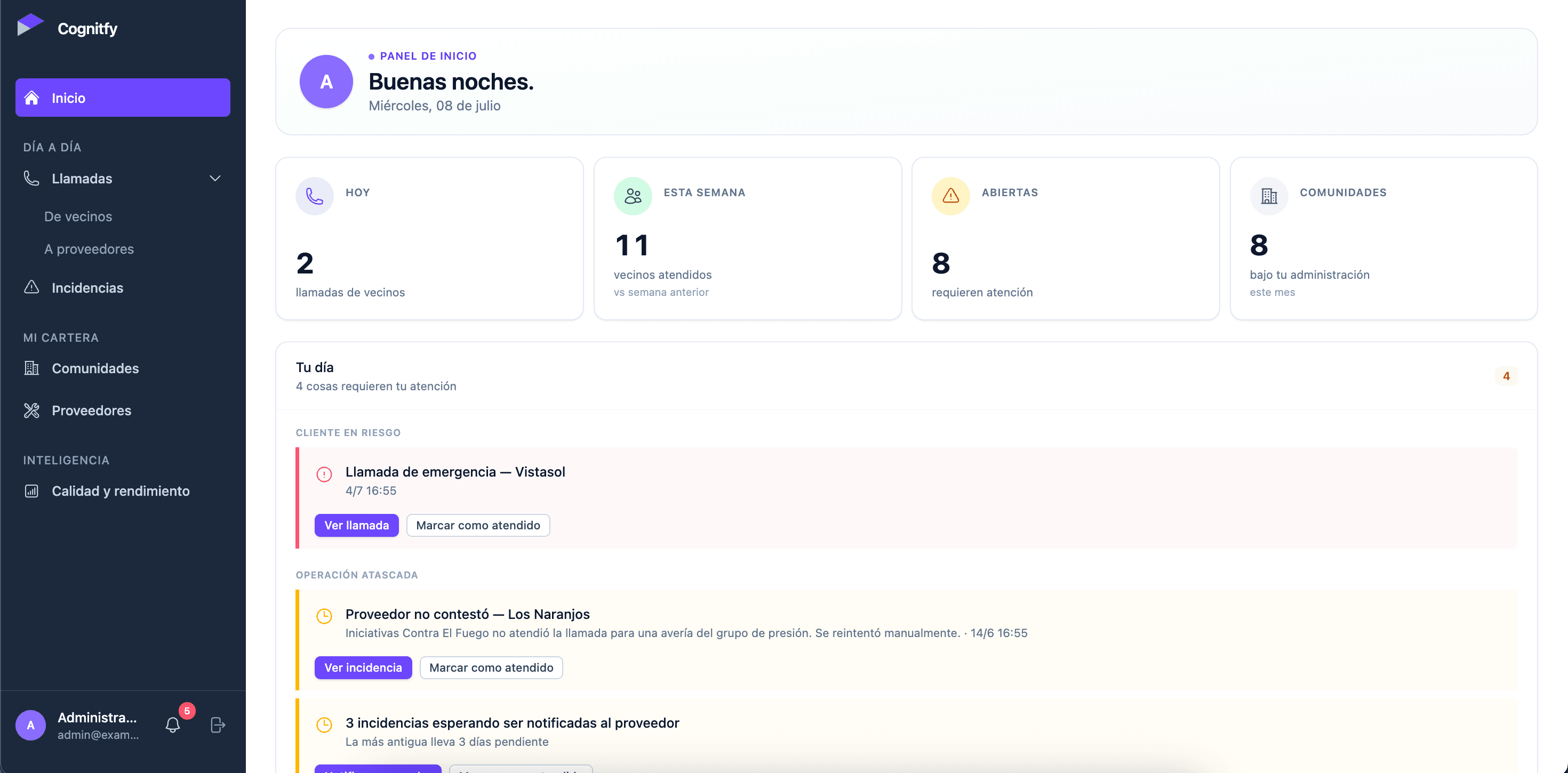This screenshot has height=773, width=1568.
Task: Click the orange 4 count badge in Tu día
Action: [x=1506, y=376]
